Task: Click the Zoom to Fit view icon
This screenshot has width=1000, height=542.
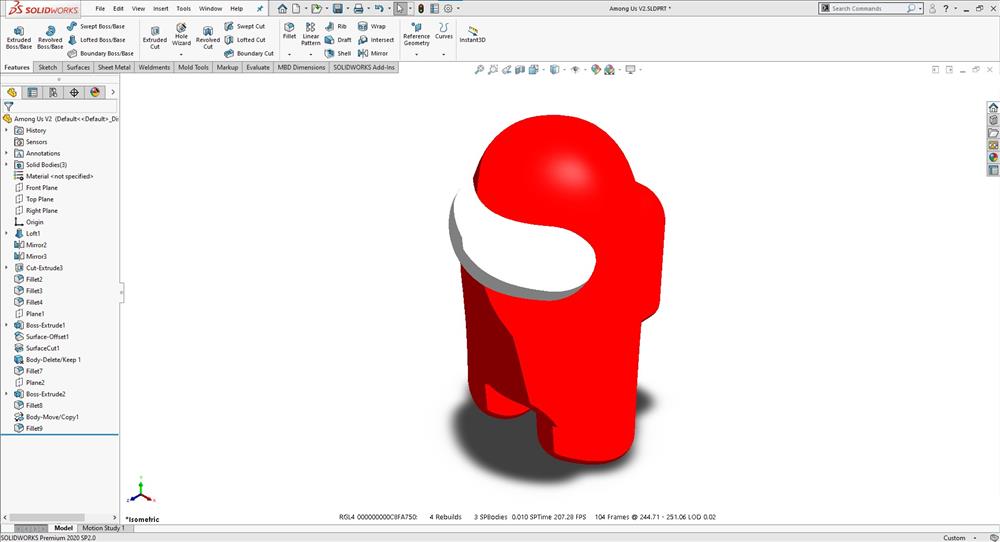Action: [479, 70]
